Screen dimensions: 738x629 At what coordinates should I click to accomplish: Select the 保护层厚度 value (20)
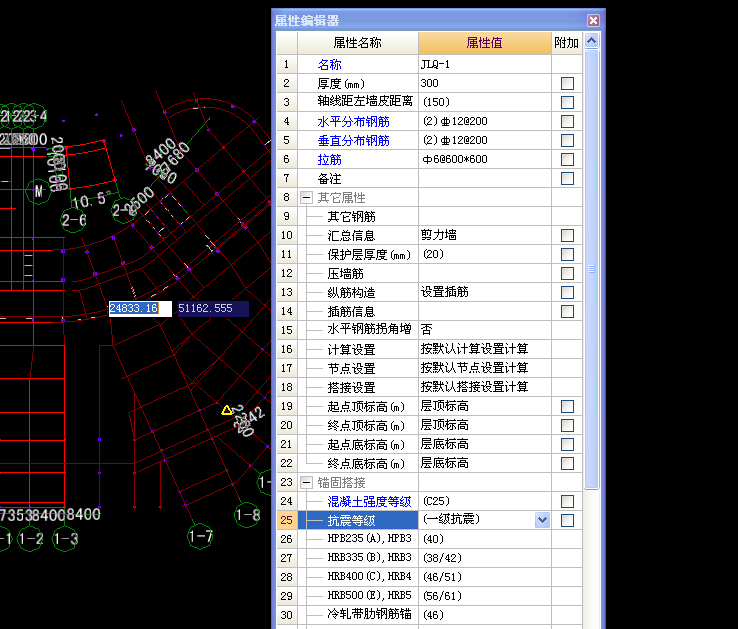coord(484,254)
